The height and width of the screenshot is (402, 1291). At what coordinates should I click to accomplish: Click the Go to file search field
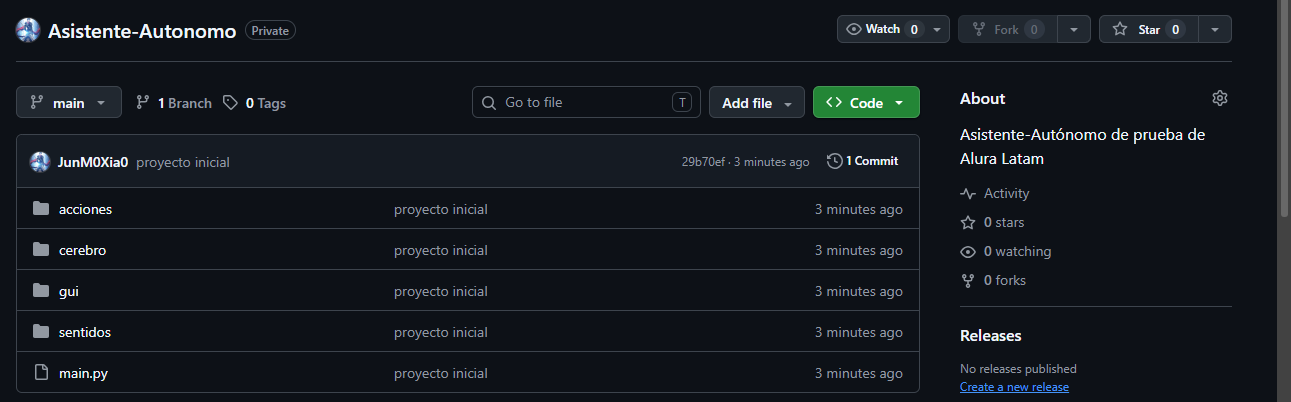tap(586, 102)
